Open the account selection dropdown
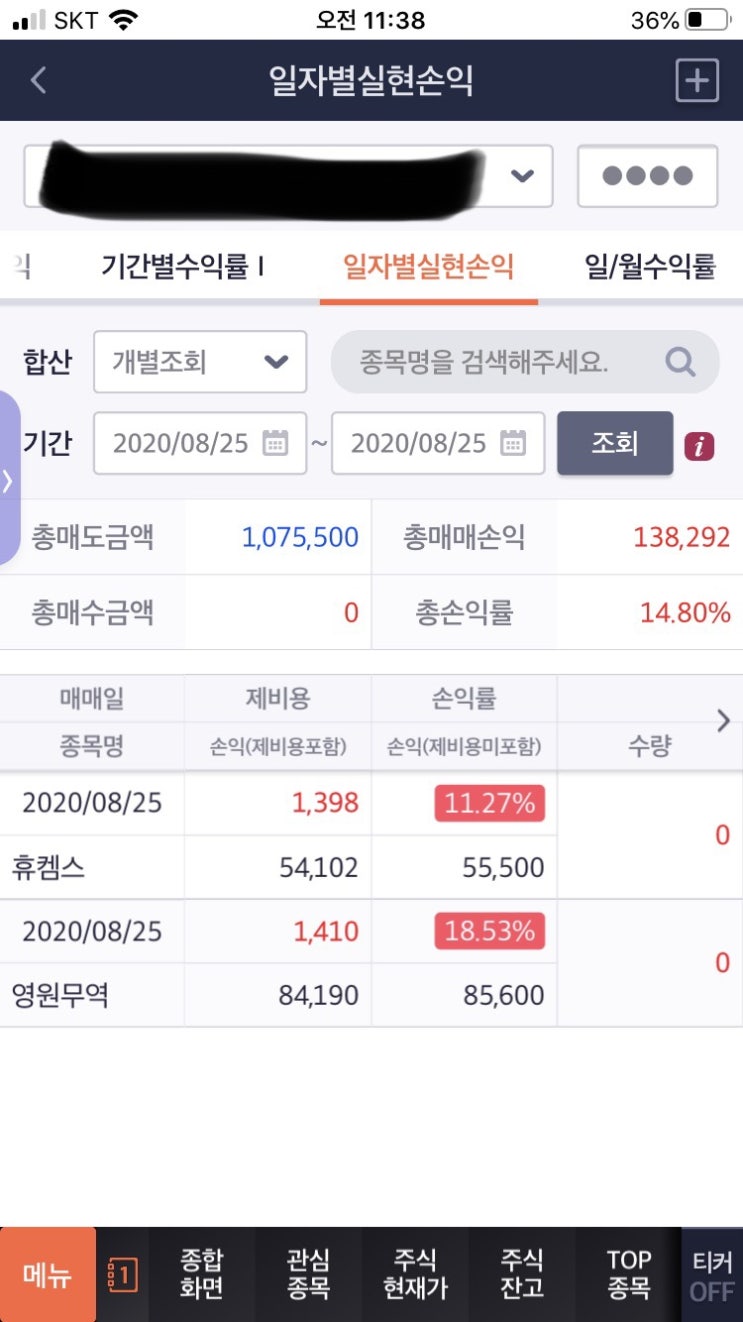 coord(288,176)
